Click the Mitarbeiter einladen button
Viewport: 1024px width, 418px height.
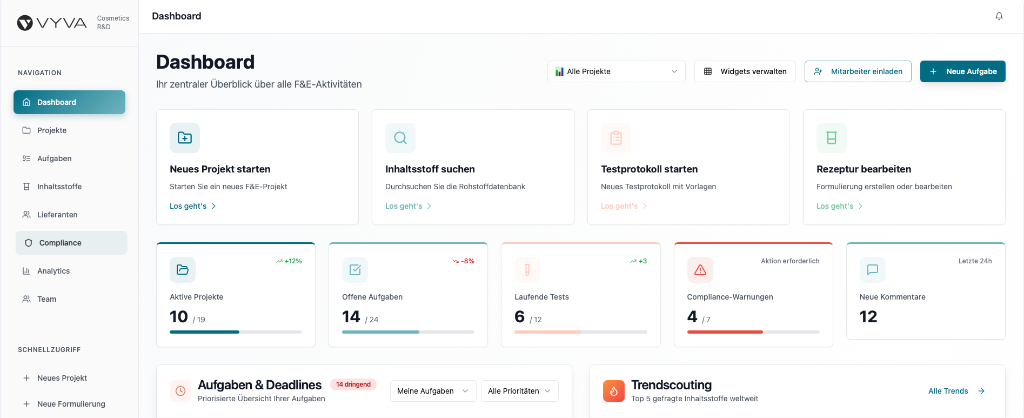coord(857,72)
